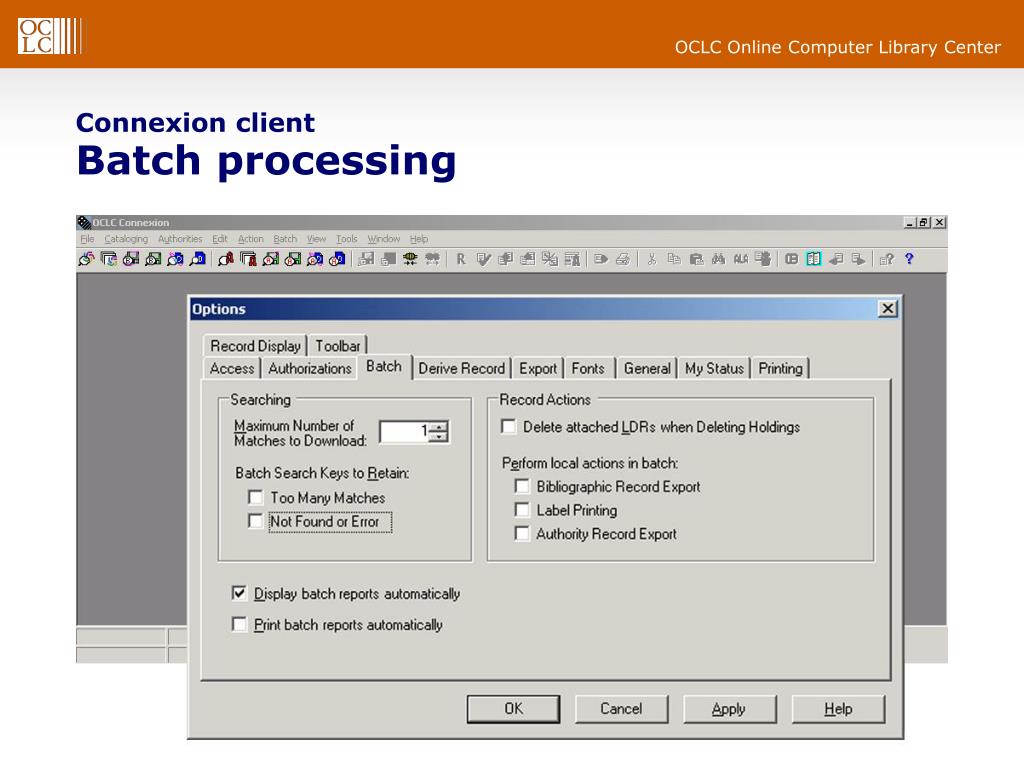The width and height of the screenshot is (1024, 768).
Task: Click the Cancel button
Action: coord(621,709)
